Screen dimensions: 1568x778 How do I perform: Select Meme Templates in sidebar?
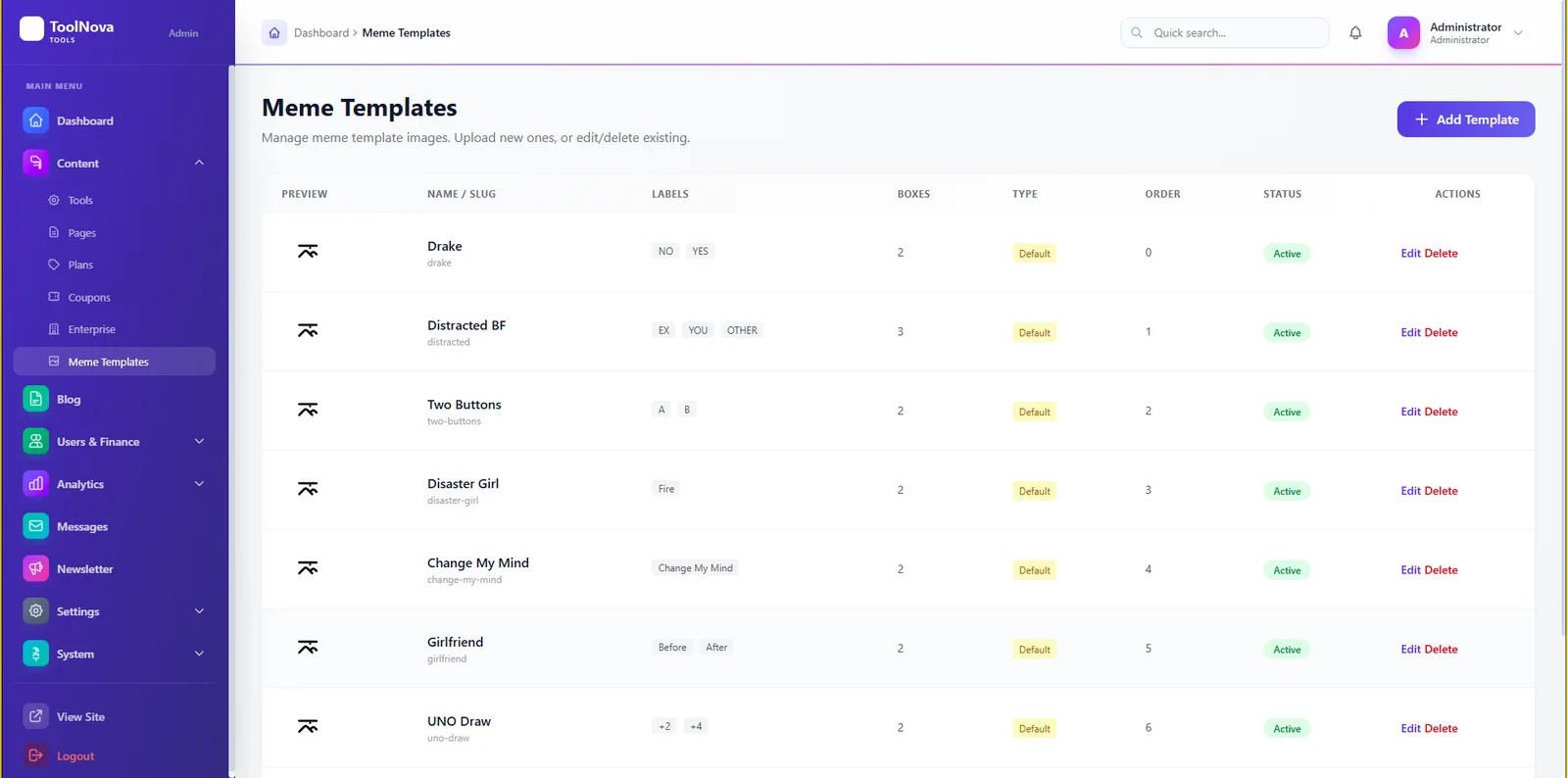[114, 362]
